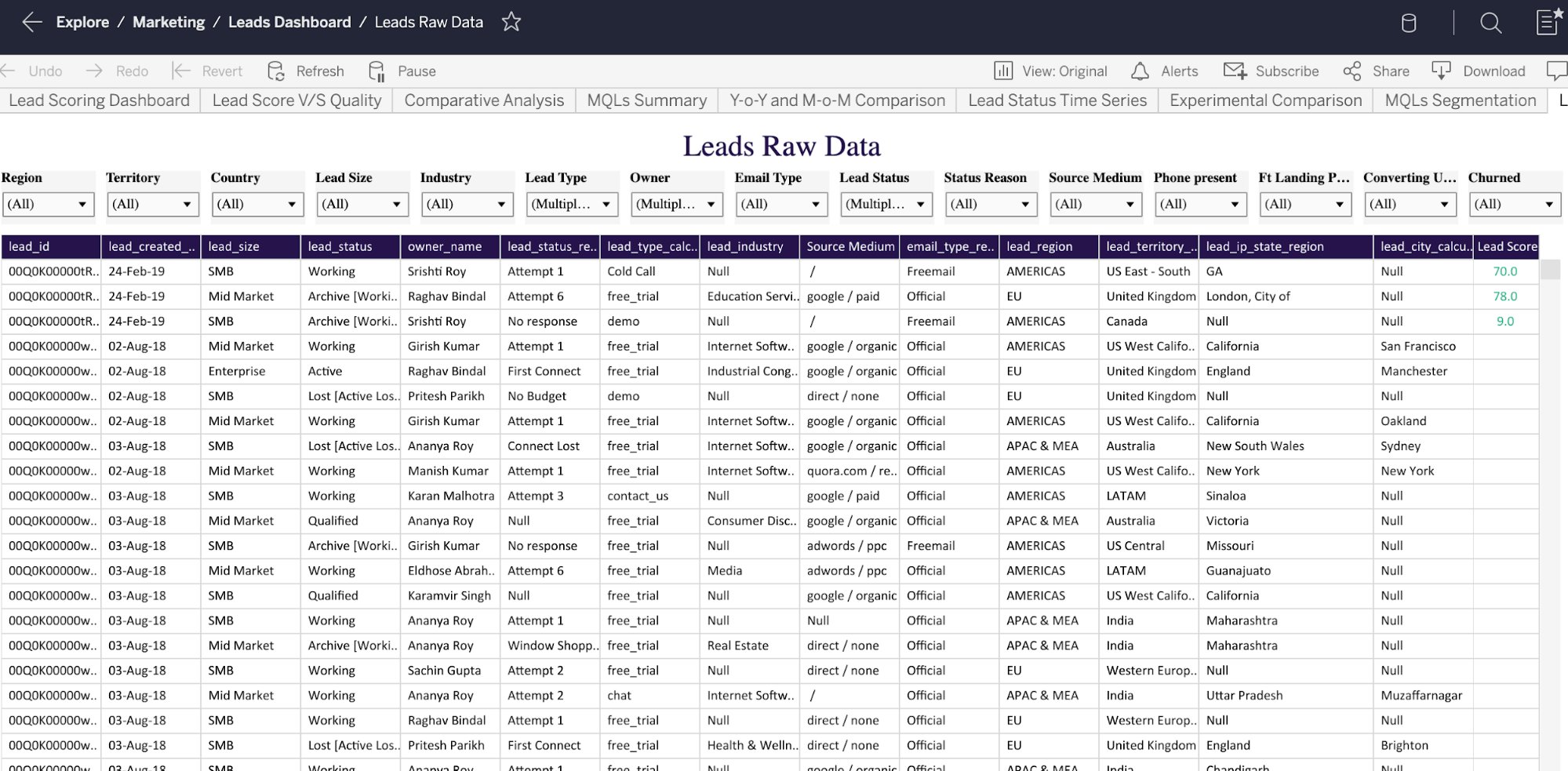Image resolution: width=1568 pixels, height=771 pixels.
Task: Switch to MQLs Segmentation tab
Action: tap(1461, 100)
